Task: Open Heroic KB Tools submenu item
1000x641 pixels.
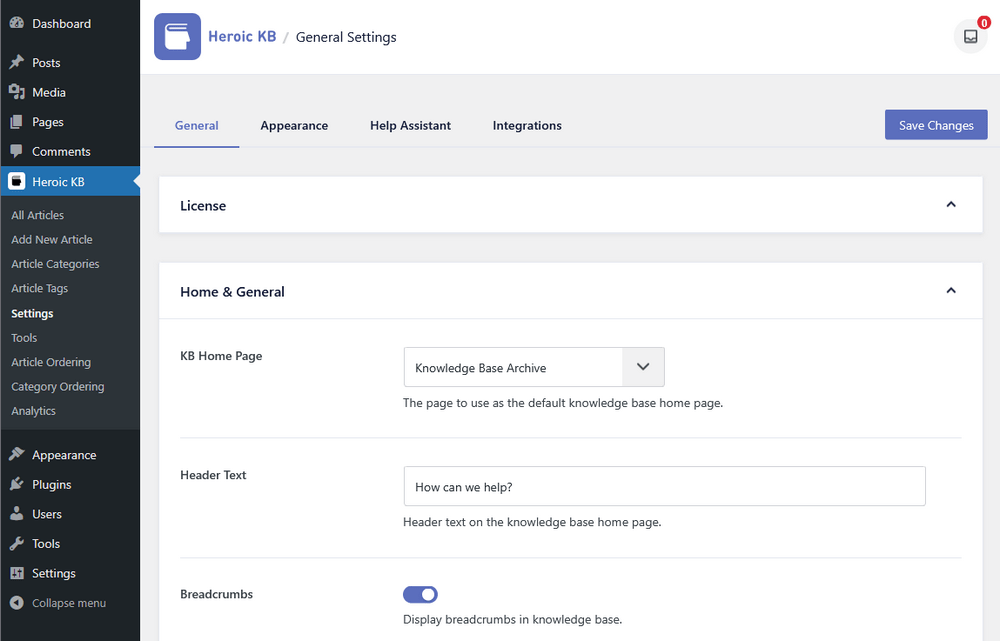Action: (x=24, y=337)
